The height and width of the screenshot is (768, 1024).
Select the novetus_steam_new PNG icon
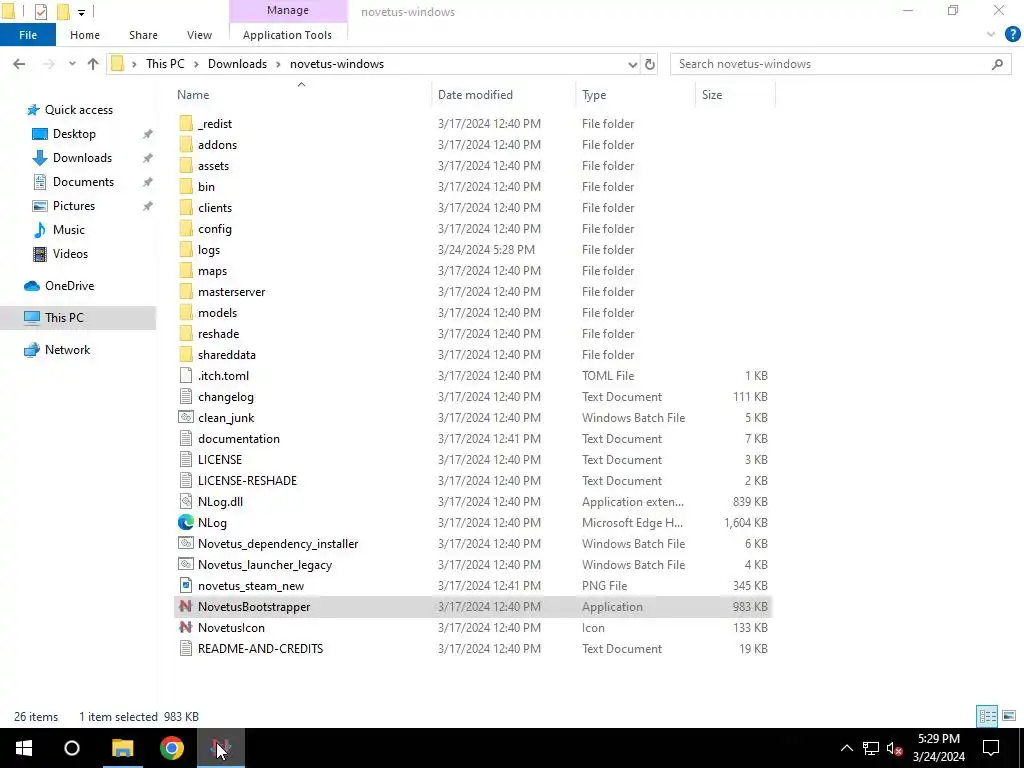[185, 586]
